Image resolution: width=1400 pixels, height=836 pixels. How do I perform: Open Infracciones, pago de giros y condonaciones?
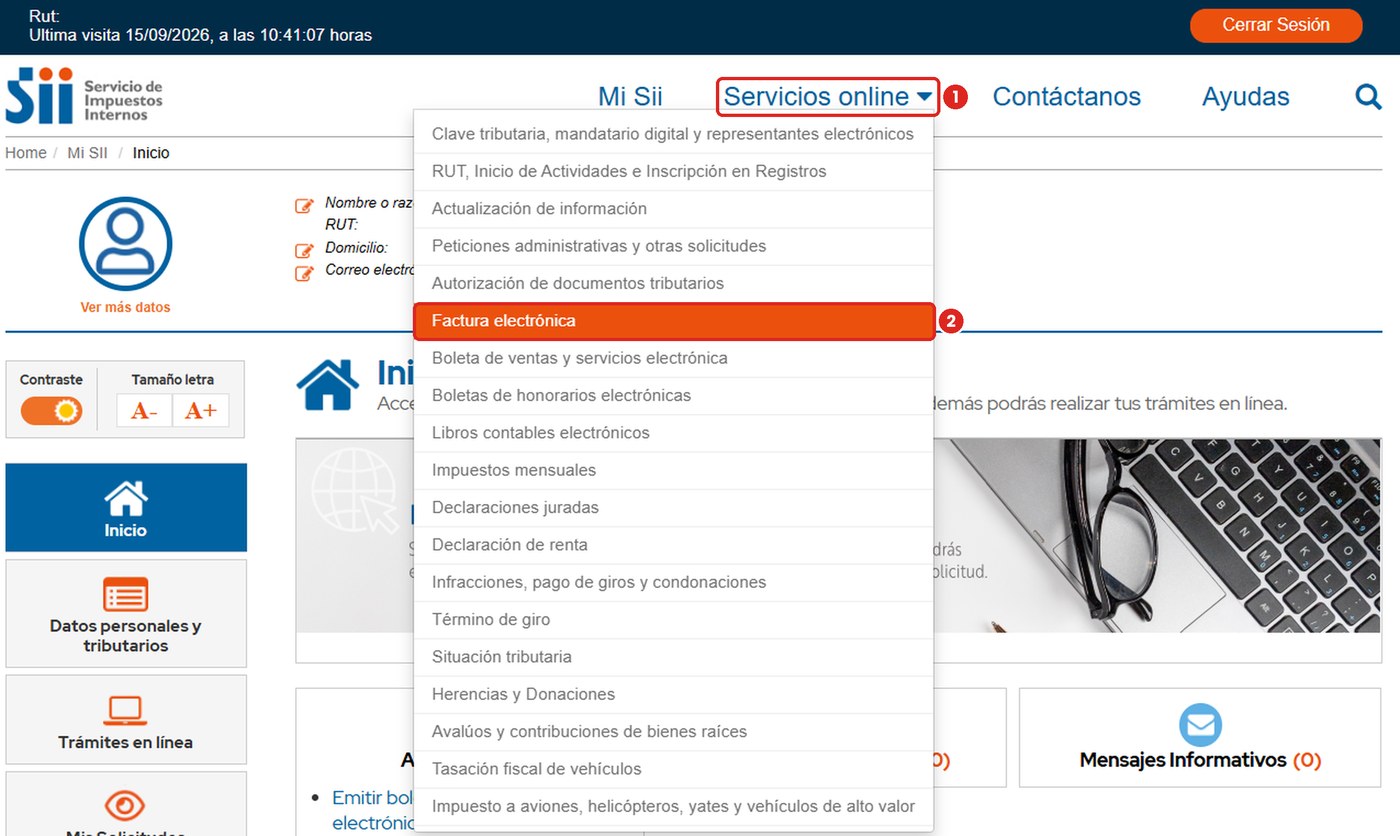tap(674, 582)
